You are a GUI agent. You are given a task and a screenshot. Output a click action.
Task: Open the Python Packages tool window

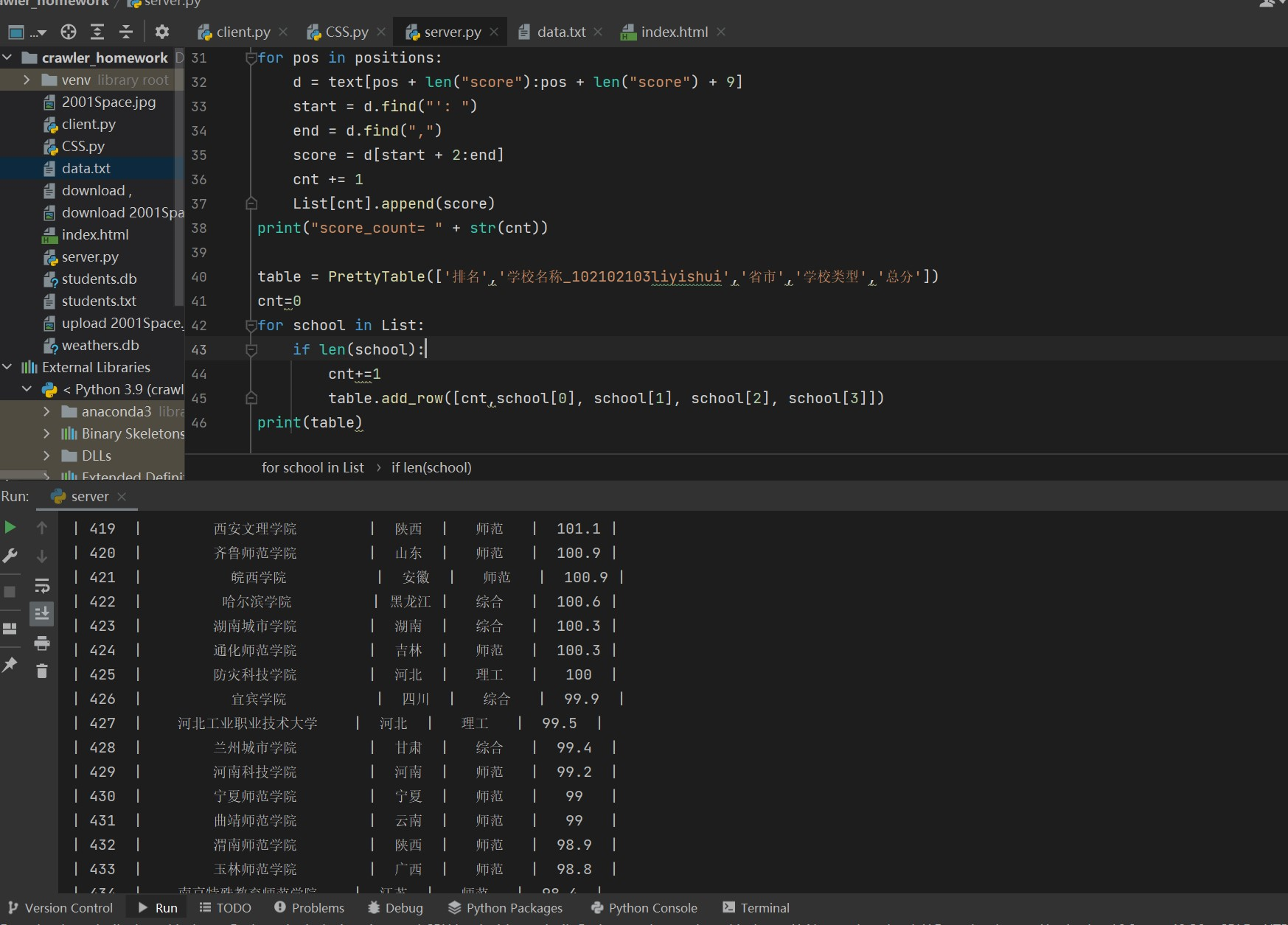[x=505, y=908]
